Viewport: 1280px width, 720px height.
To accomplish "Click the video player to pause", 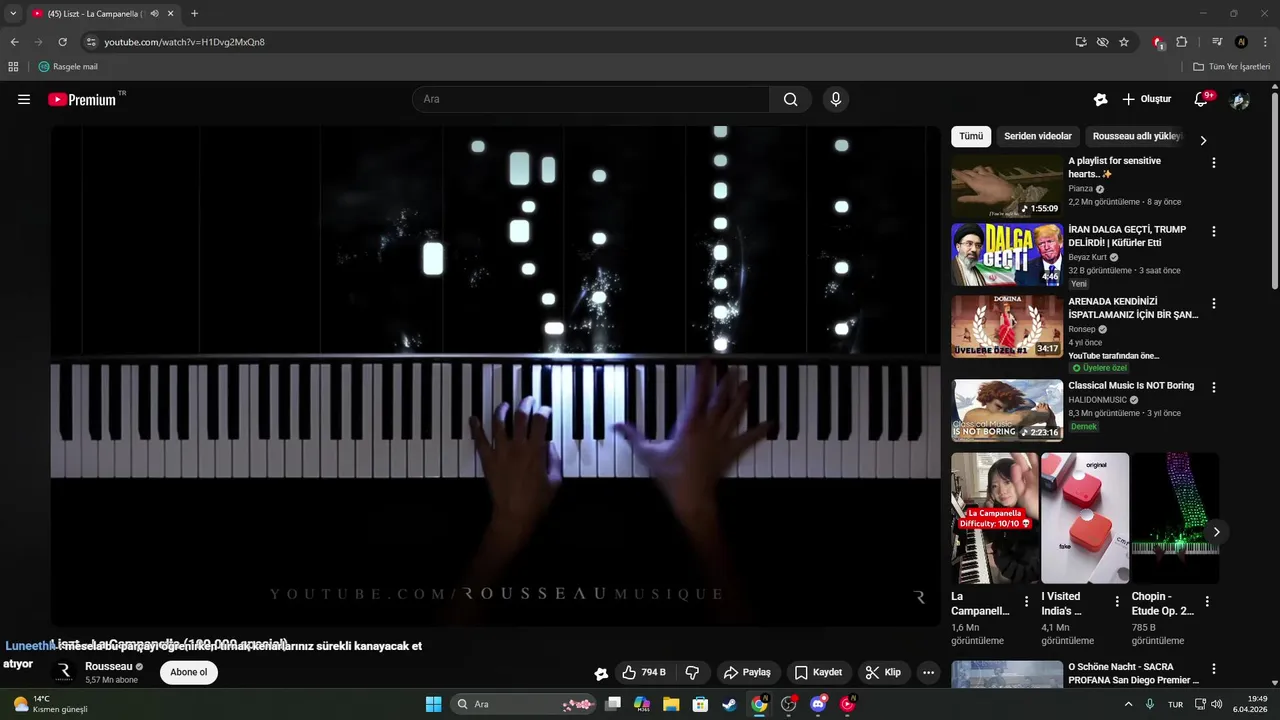I will (496, 376).
